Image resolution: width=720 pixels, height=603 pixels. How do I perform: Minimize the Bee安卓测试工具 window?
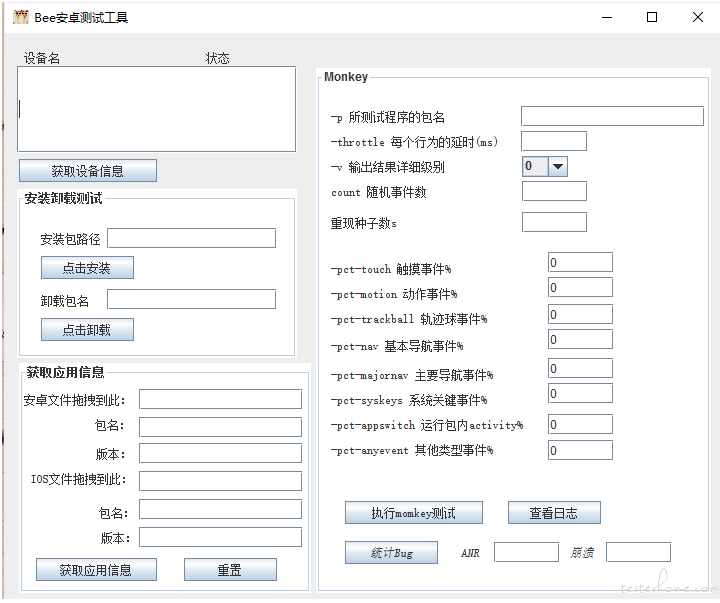(607, 17)
